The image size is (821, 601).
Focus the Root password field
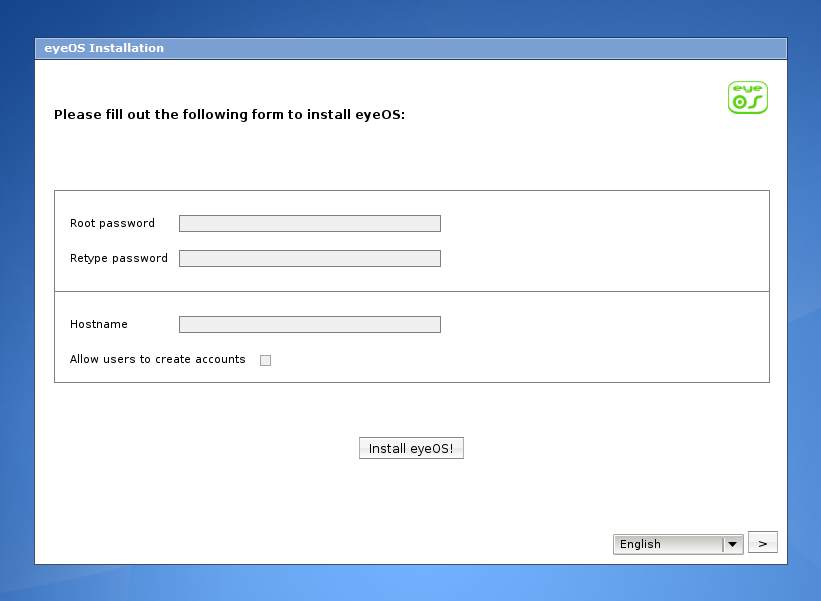point(310,224)
